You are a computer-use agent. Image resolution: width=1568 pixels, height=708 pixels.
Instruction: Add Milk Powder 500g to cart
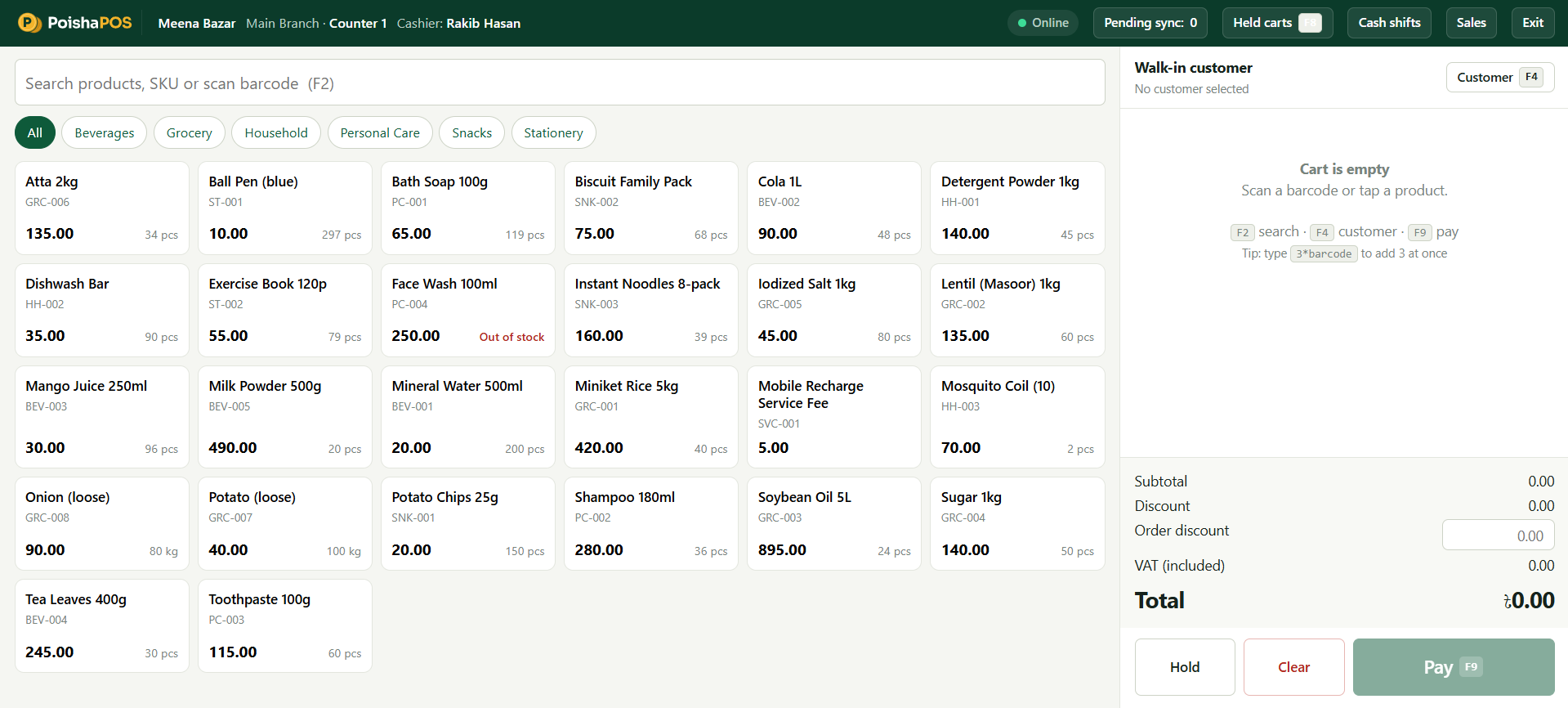[285, 417]
